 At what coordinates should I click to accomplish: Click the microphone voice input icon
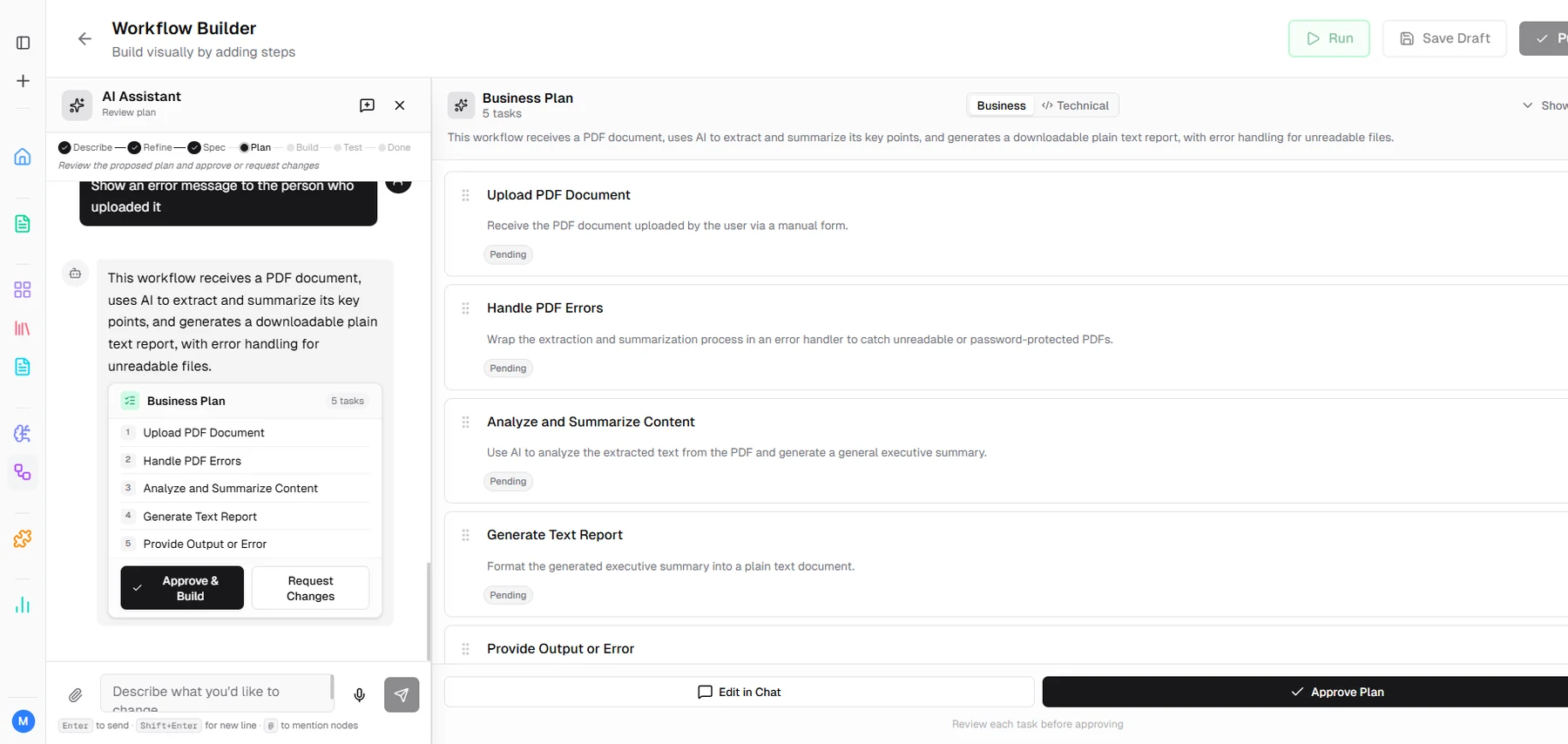click(360, 695)
